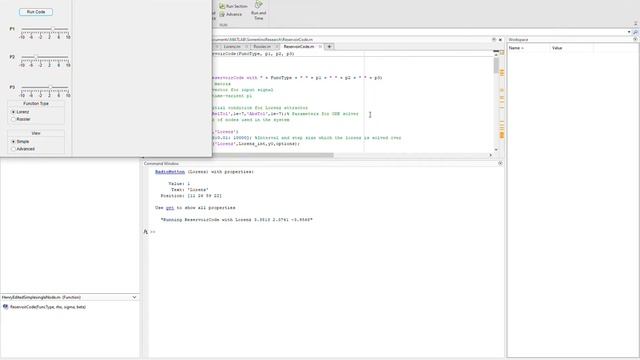Viewport: 640px width, 360px height.
Task: Open Command Window actions menu icon
Action: 500,163
